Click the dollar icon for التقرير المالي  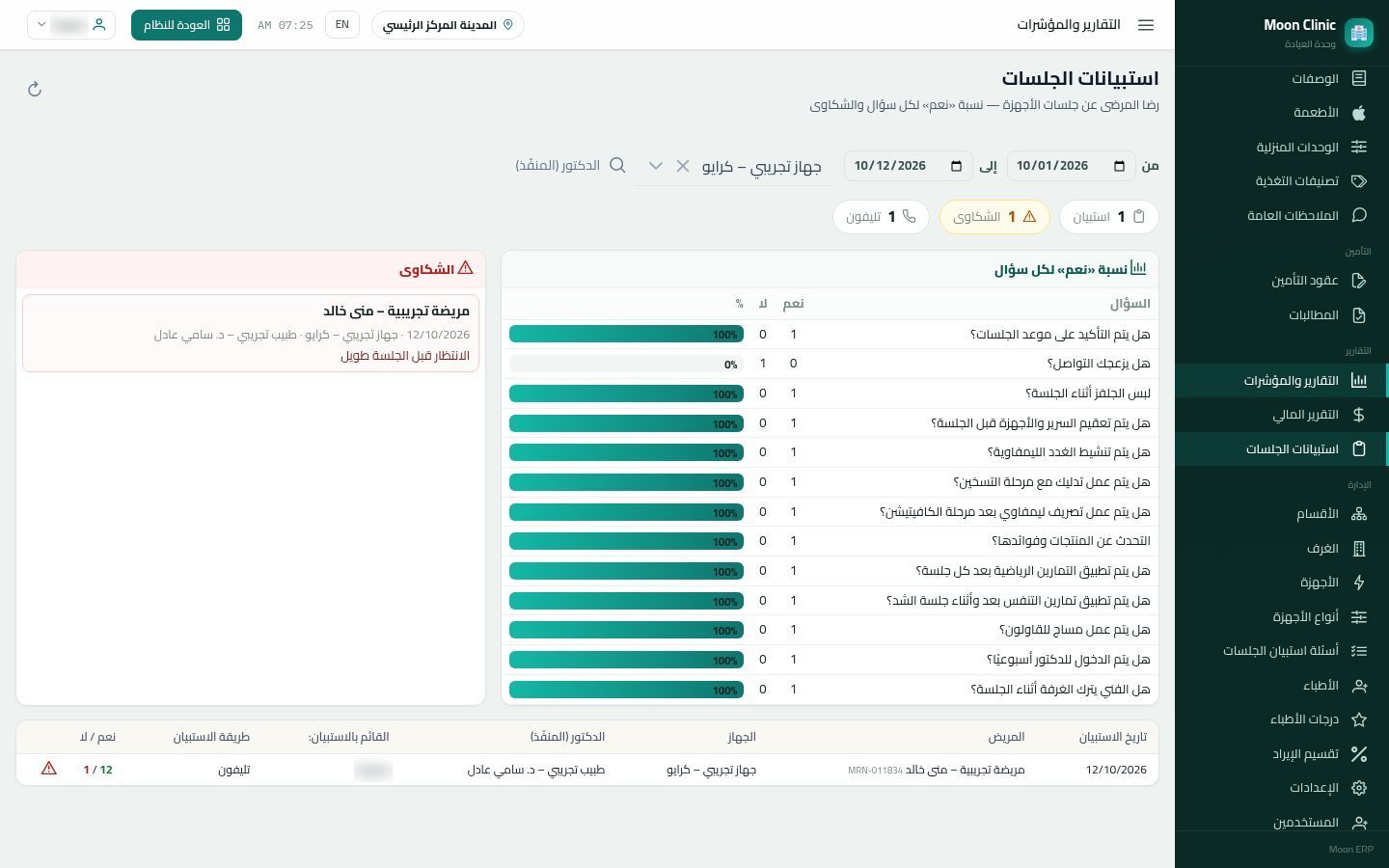pos(1359,415)
